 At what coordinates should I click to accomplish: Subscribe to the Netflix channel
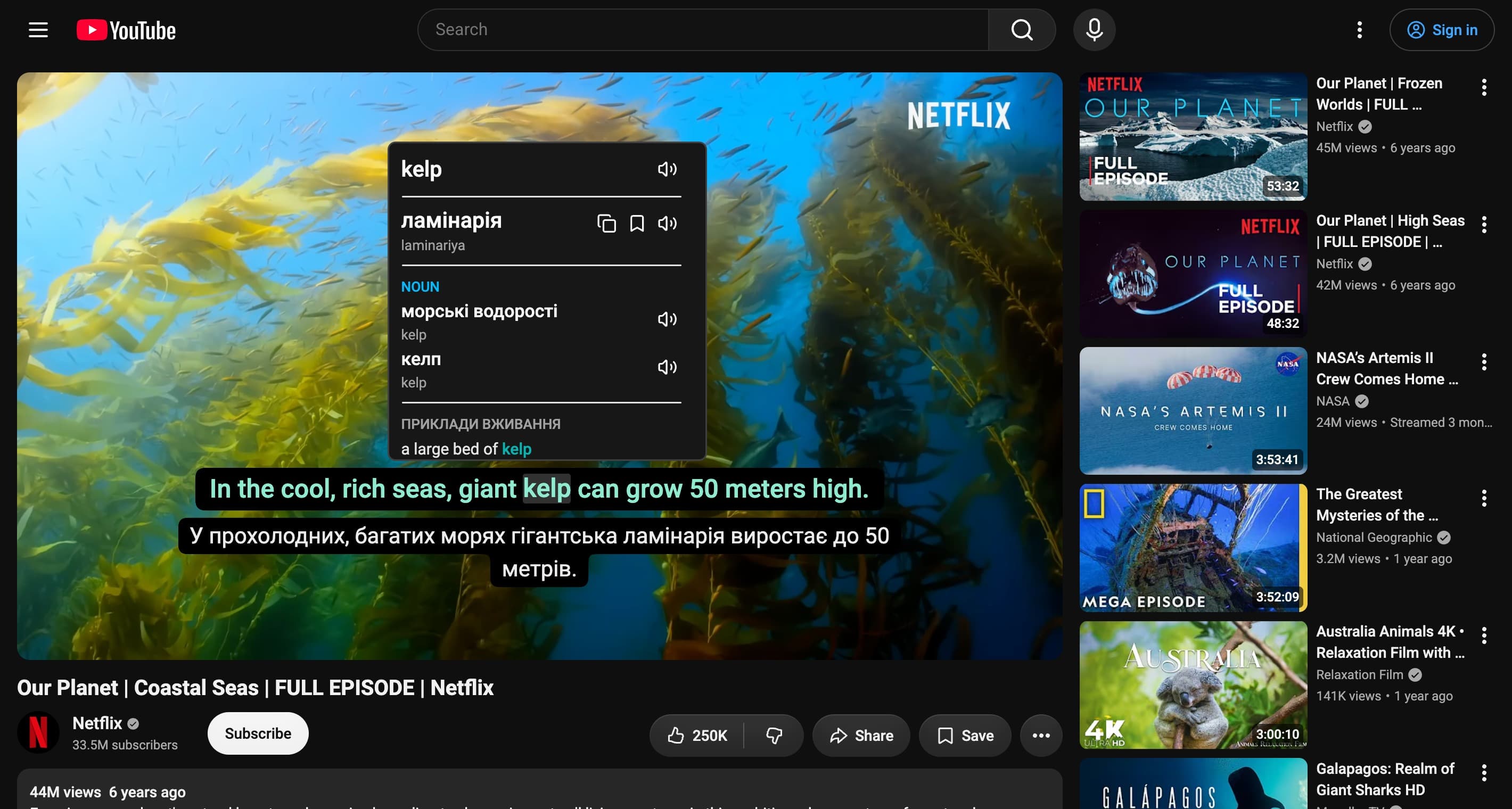[258, 733]
